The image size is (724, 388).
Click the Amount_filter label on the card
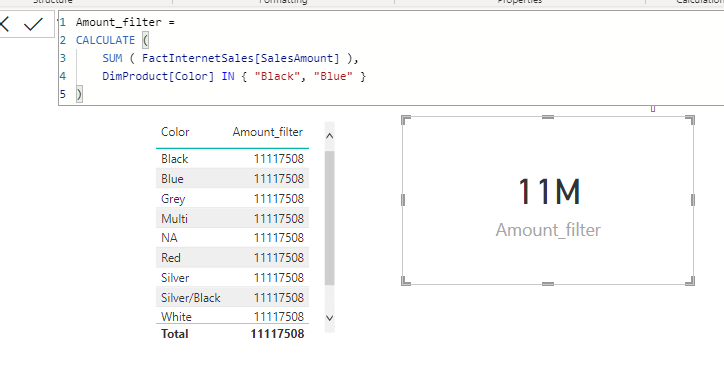(548, 230)
